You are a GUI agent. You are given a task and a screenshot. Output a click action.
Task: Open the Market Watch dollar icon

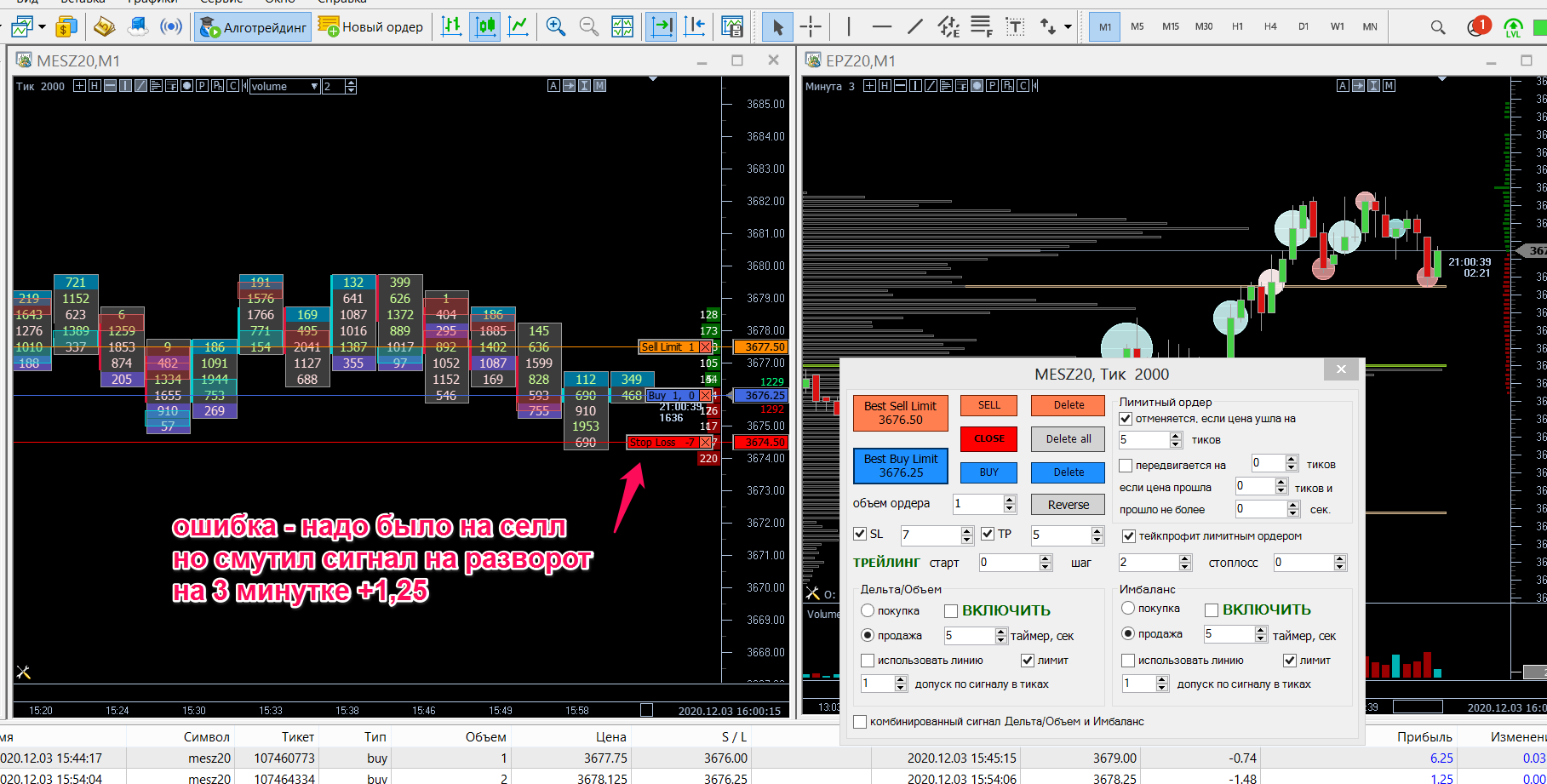tap(66, 27)
